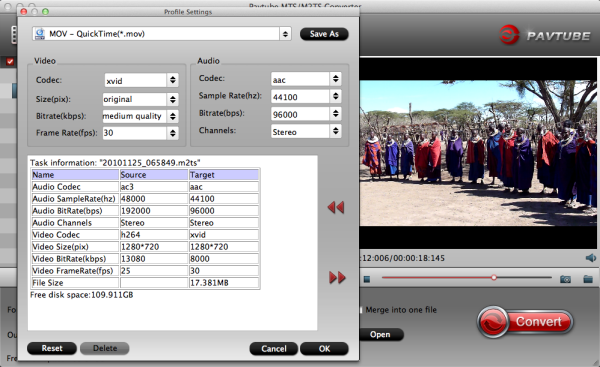Open the audio Codec aac dropdown
The height and width of the screenshot is (367, 600).
[x=335, y=79]
